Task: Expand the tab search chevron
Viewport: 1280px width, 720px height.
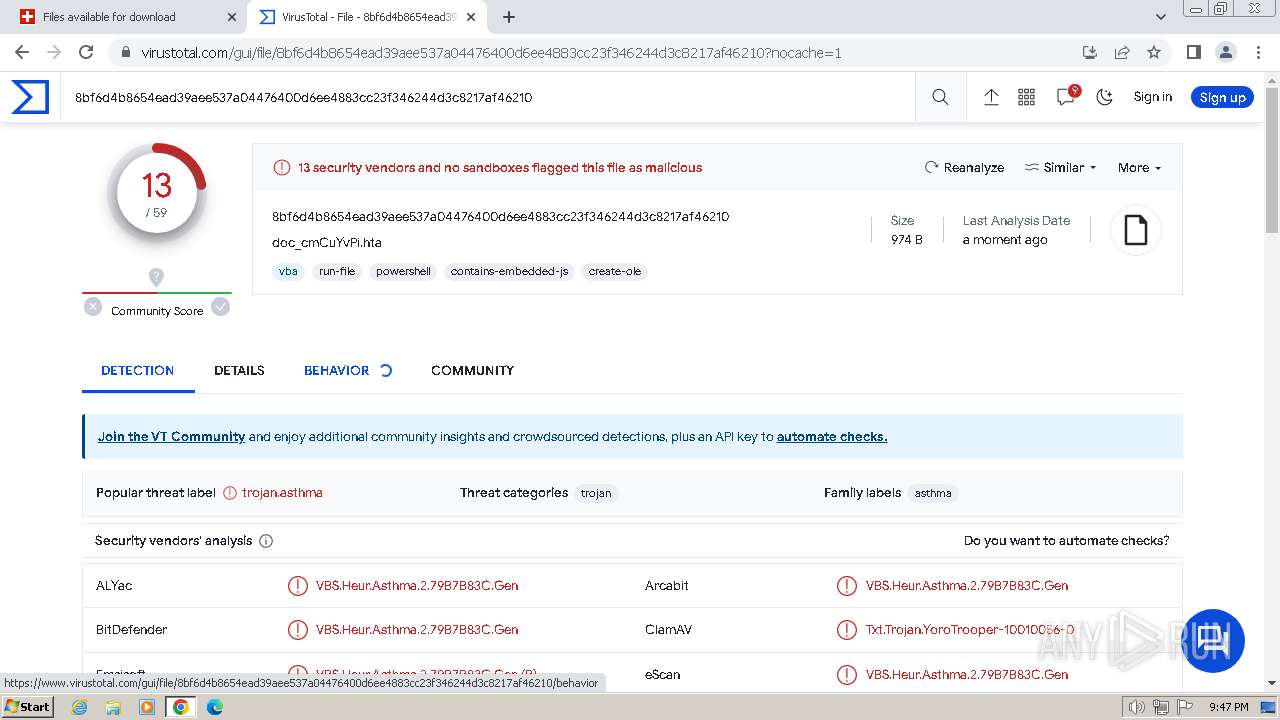Action: coord(1160,17)
